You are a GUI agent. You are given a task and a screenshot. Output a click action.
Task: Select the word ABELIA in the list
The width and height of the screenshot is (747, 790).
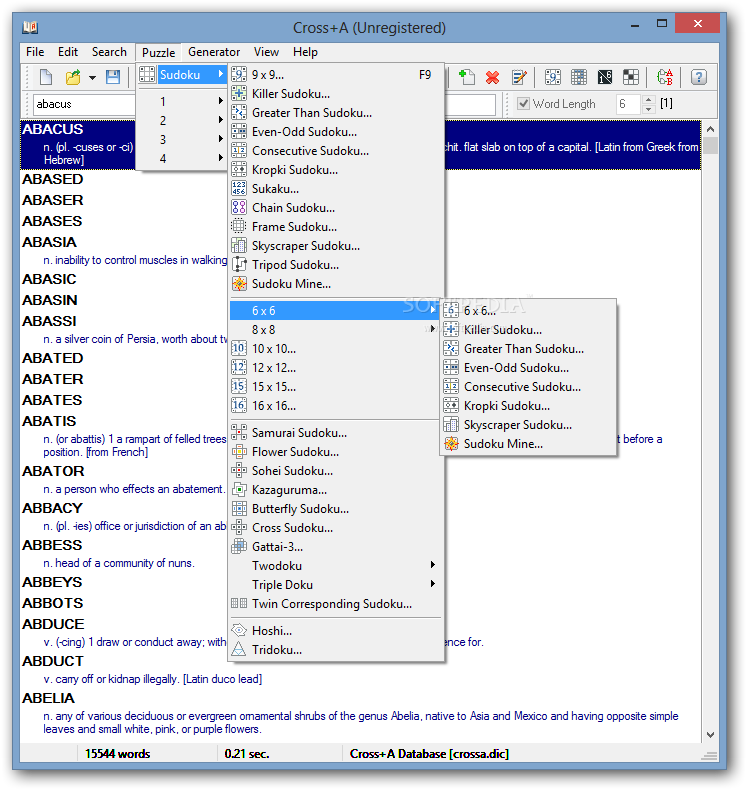point(48,698)
